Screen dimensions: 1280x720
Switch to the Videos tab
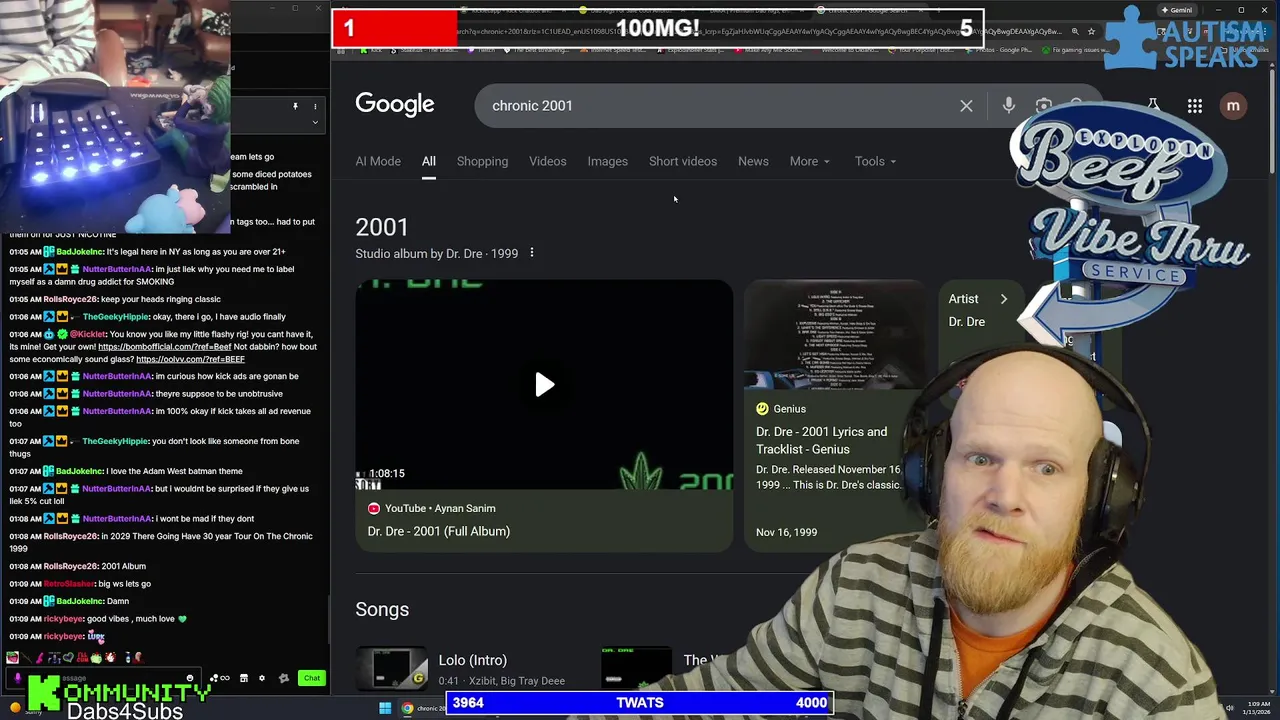[547, 161]
